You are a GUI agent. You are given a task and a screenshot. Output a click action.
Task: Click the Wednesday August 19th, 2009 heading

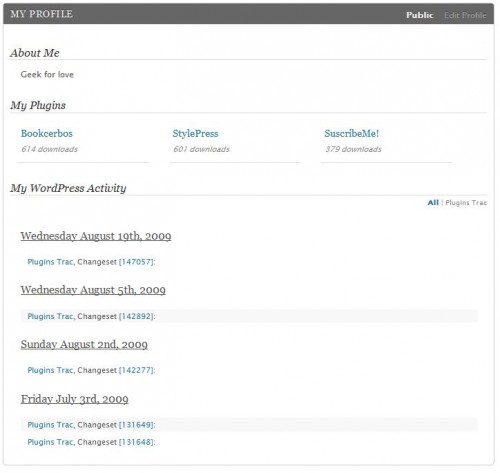tap(96, 236)
